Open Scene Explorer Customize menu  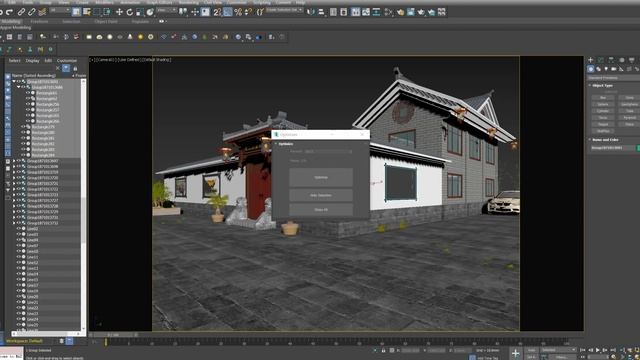(67, 60)
